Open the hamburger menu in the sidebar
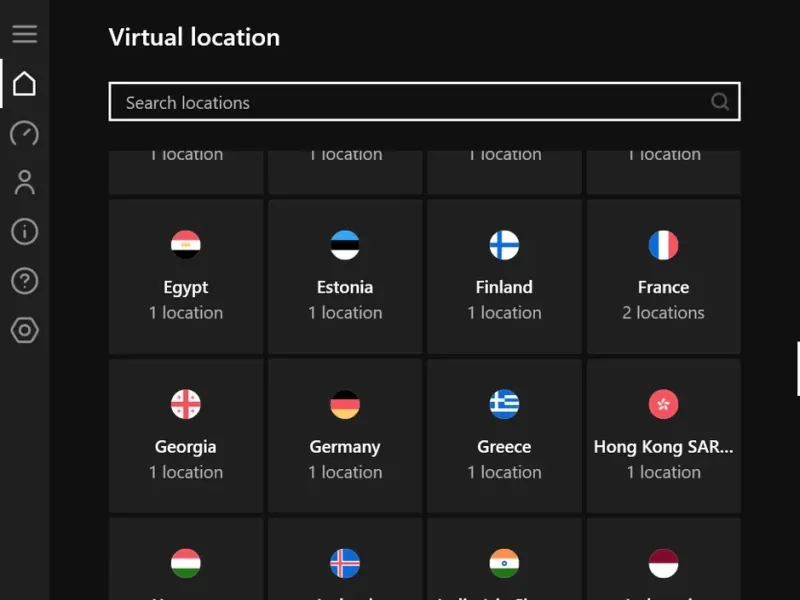800x600 pixels. pyautogui.click(x=24, y=34)
